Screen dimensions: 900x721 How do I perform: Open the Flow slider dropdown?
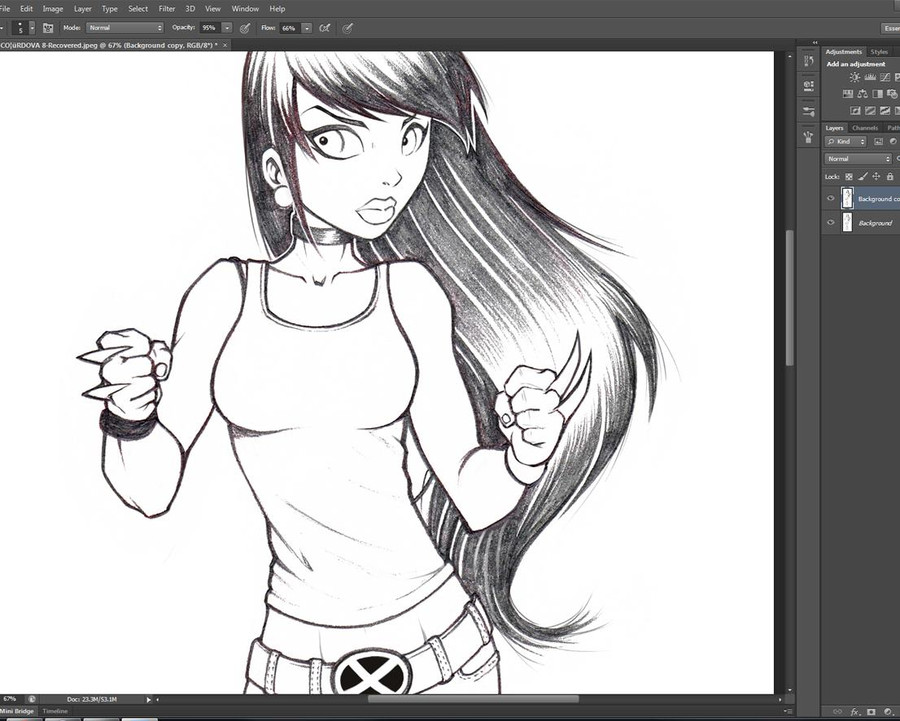pos(307,28)
